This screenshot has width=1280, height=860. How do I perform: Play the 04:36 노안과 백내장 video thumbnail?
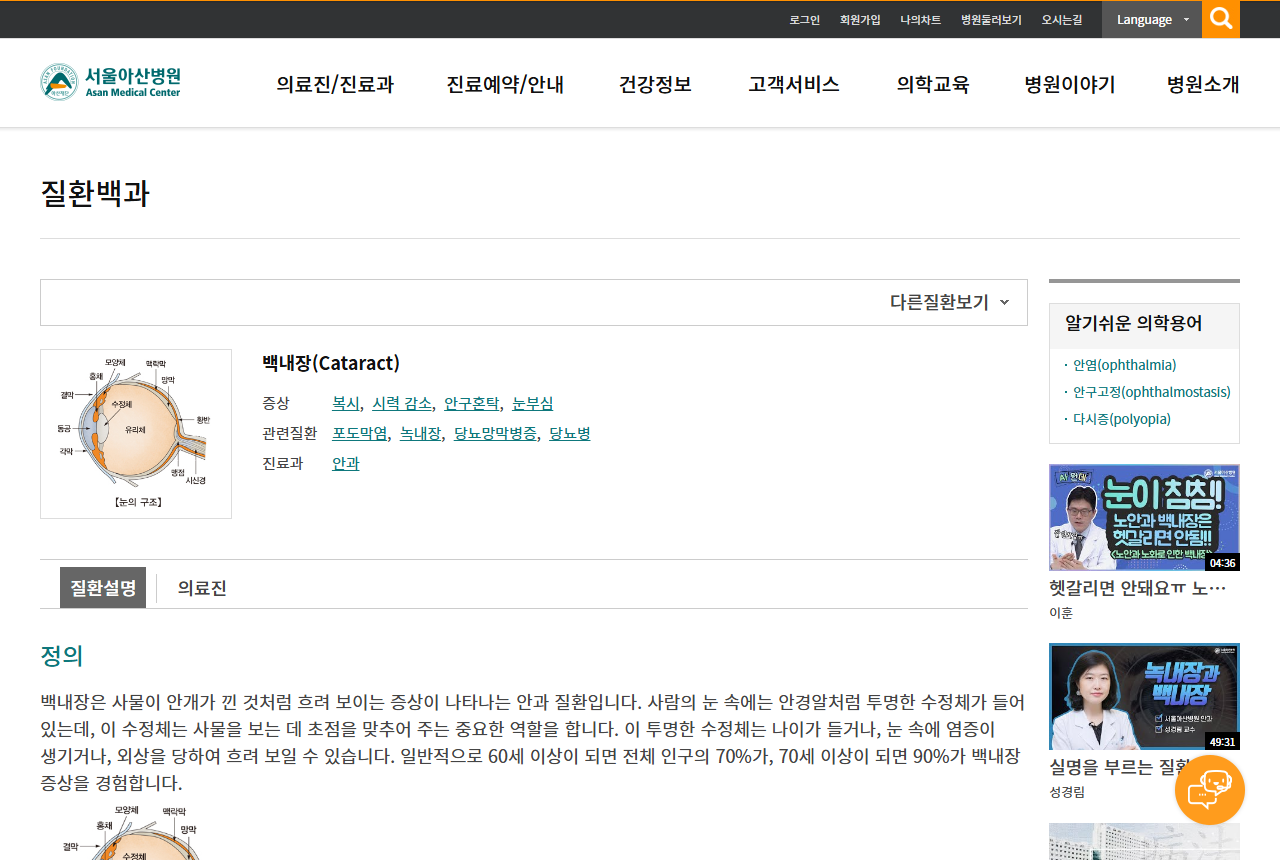pyautogui.click(x=1144, y=517)
